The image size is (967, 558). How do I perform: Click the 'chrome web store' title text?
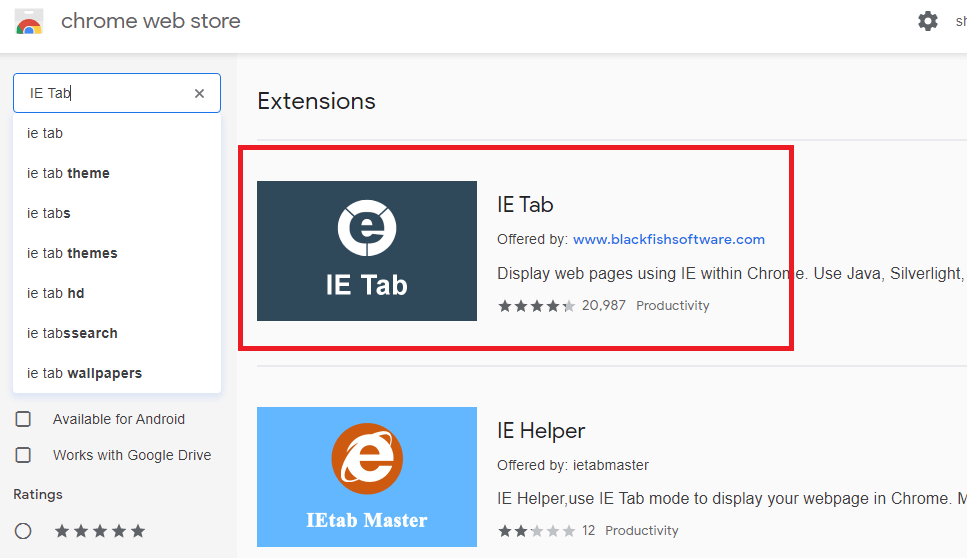tap(150, 21)
